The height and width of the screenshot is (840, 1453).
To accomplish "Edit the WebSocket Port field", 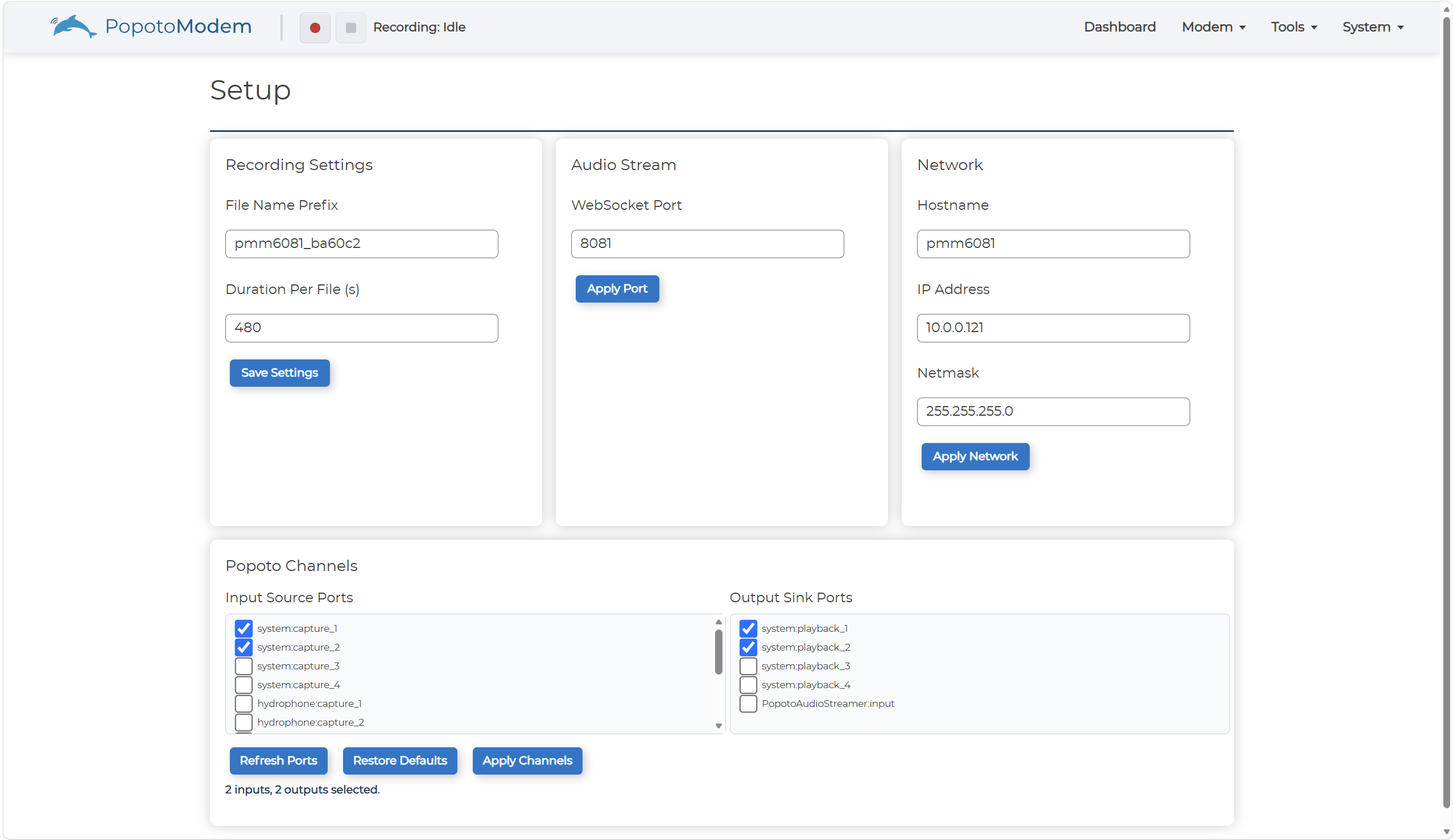I will 707,243.
